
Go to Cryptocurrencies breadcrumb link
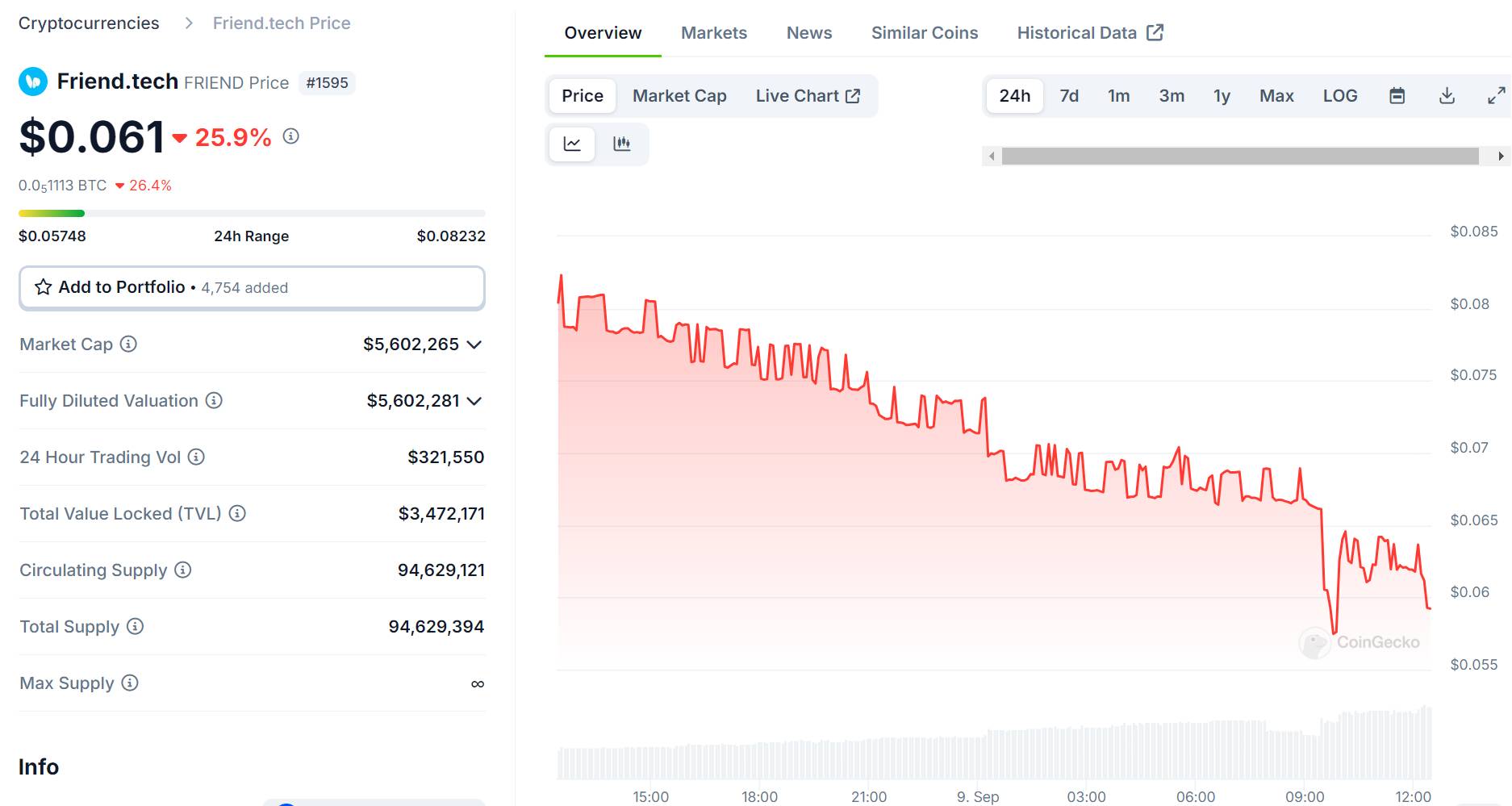pyautogui.click(x=89, y=23)
